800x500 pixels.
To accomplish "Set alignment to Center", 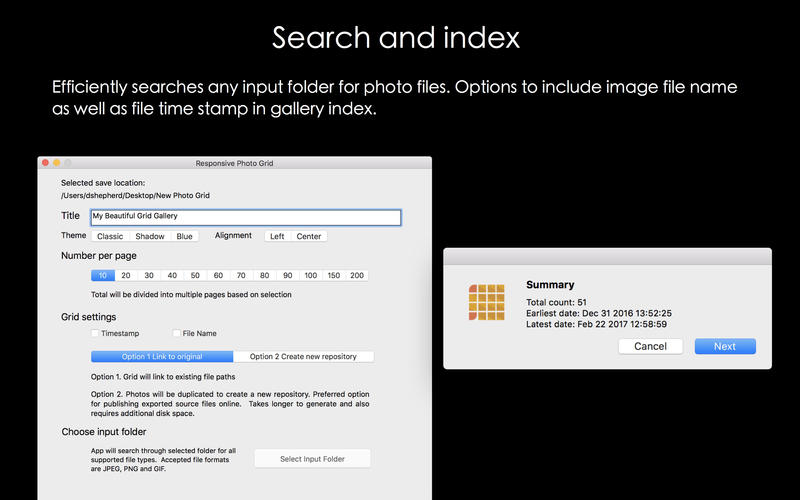I will [309, 236].
